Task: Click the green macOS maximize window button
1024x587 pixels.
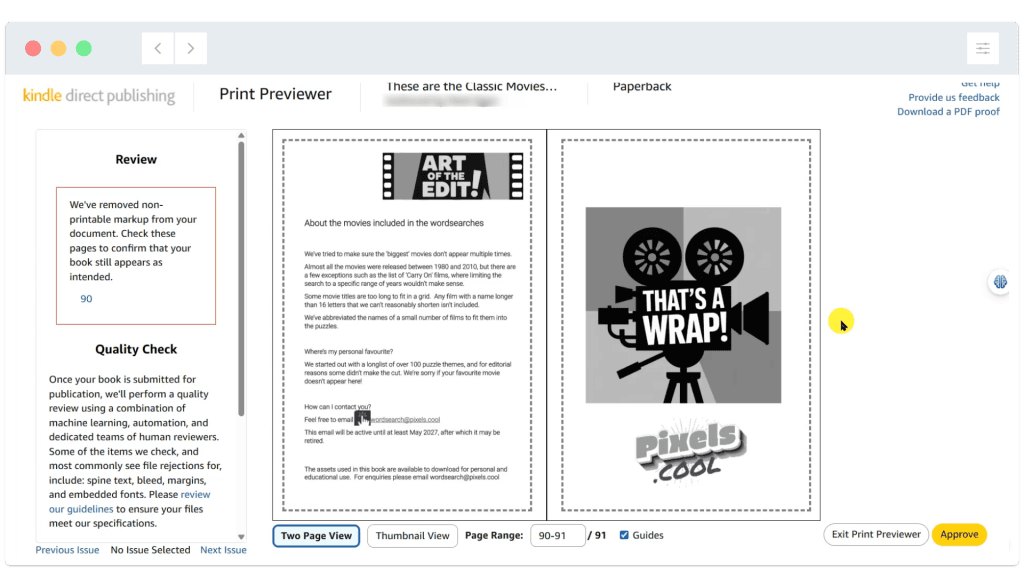Action: (84, 48)
